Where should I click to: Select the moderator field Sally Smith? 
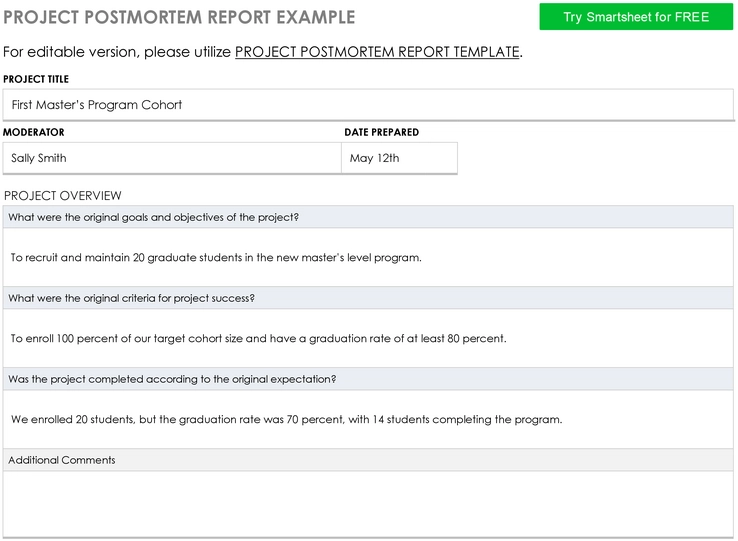point(172,158)
